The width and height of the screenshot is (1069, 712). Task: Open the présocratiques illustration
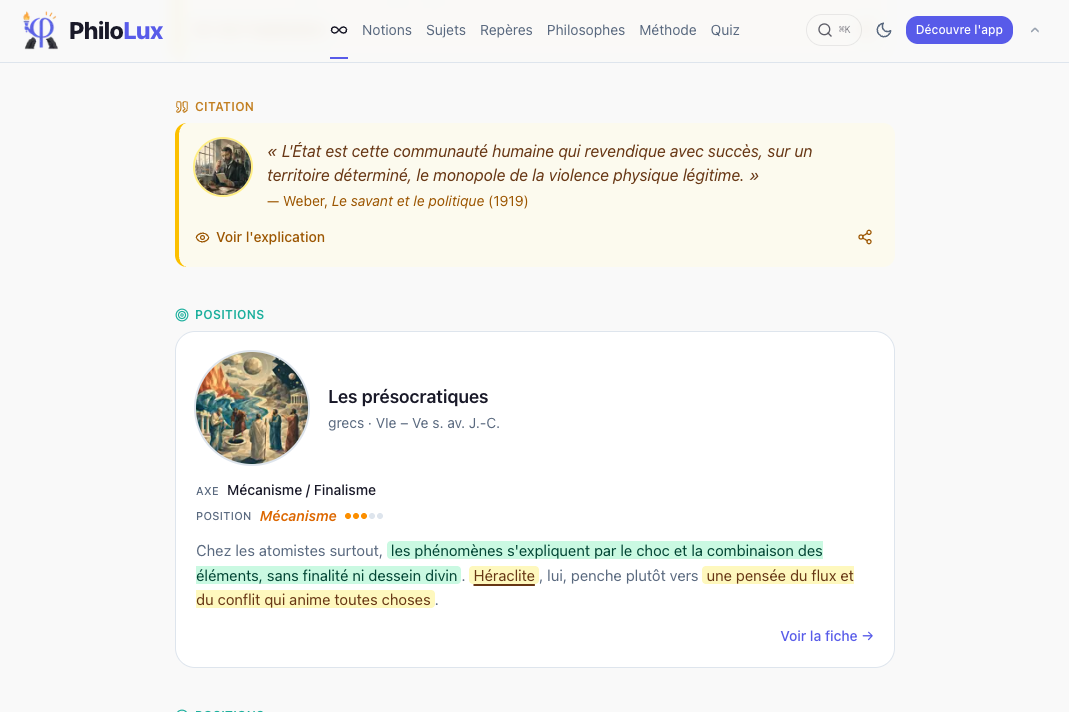[x=252, y=408]
